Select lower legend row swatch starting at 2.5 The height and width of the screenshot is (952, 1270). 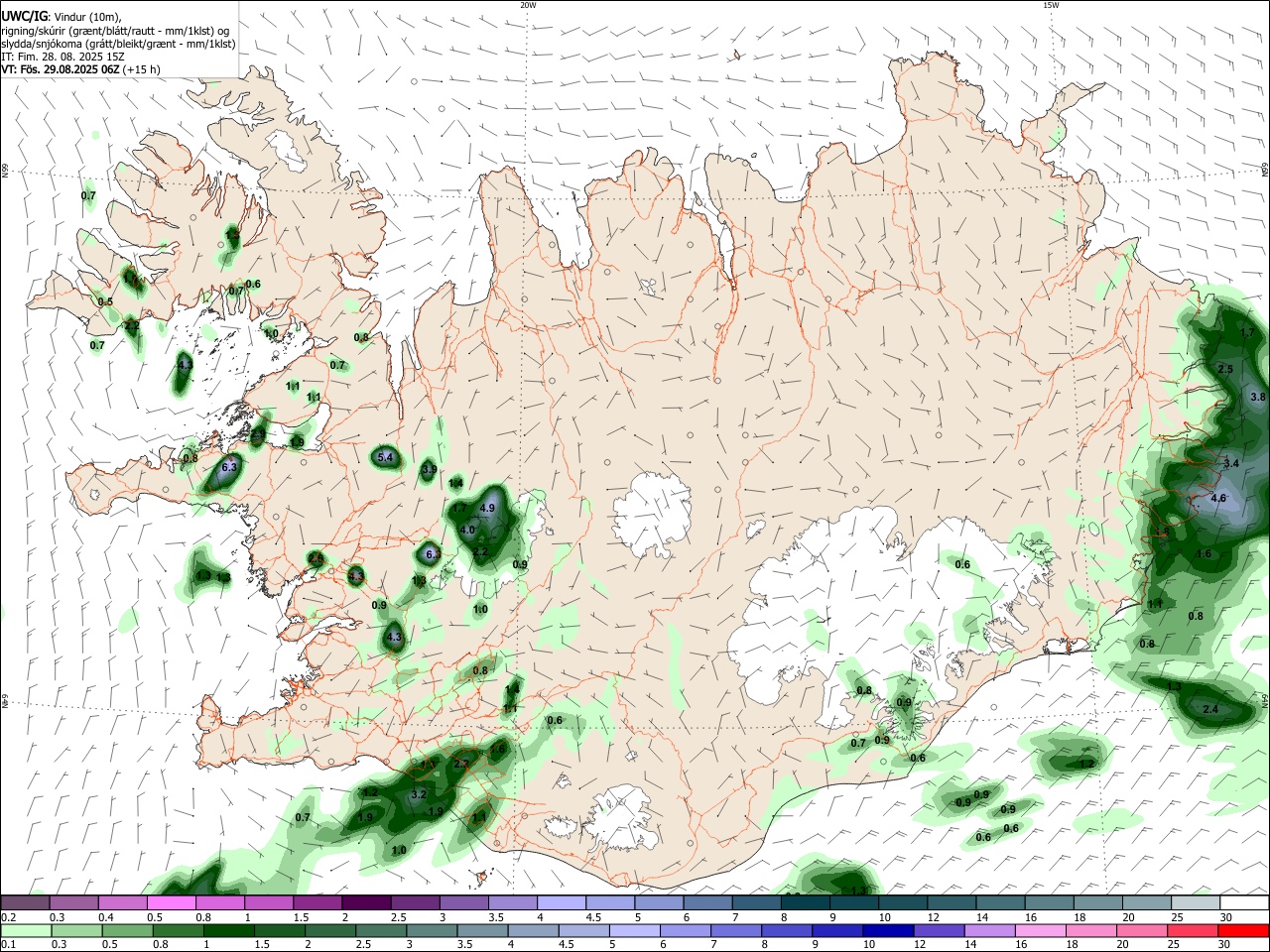point(381,931)
